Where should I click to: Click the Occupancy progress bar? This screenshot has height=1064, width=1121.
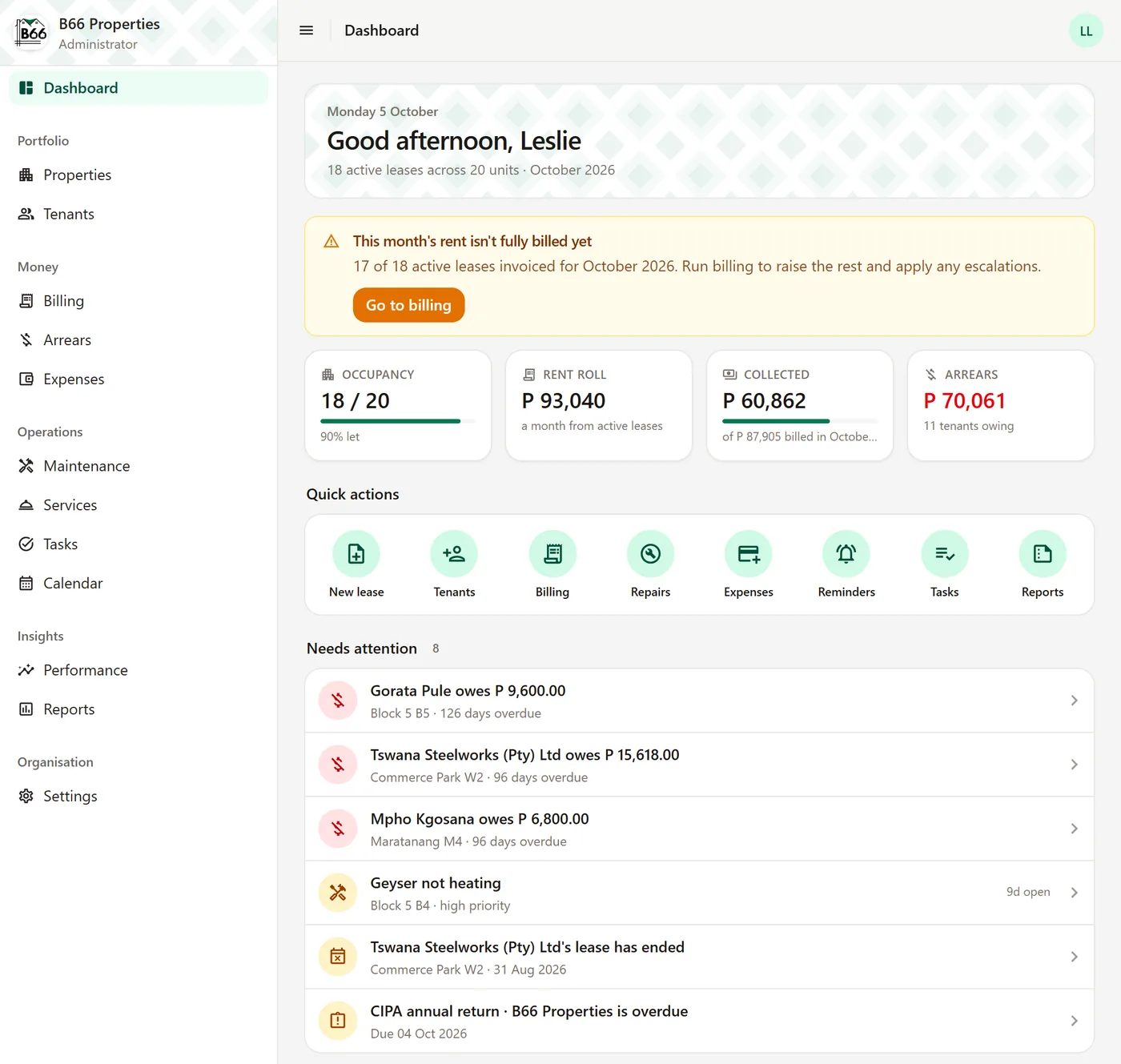click(x=398, y=421)
